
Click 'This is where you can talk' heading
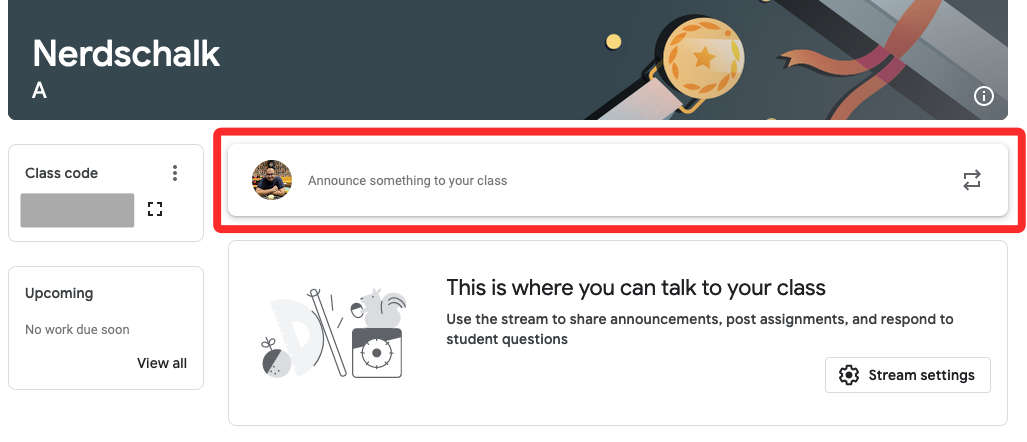pyautogui.click(x=636, y=288)
